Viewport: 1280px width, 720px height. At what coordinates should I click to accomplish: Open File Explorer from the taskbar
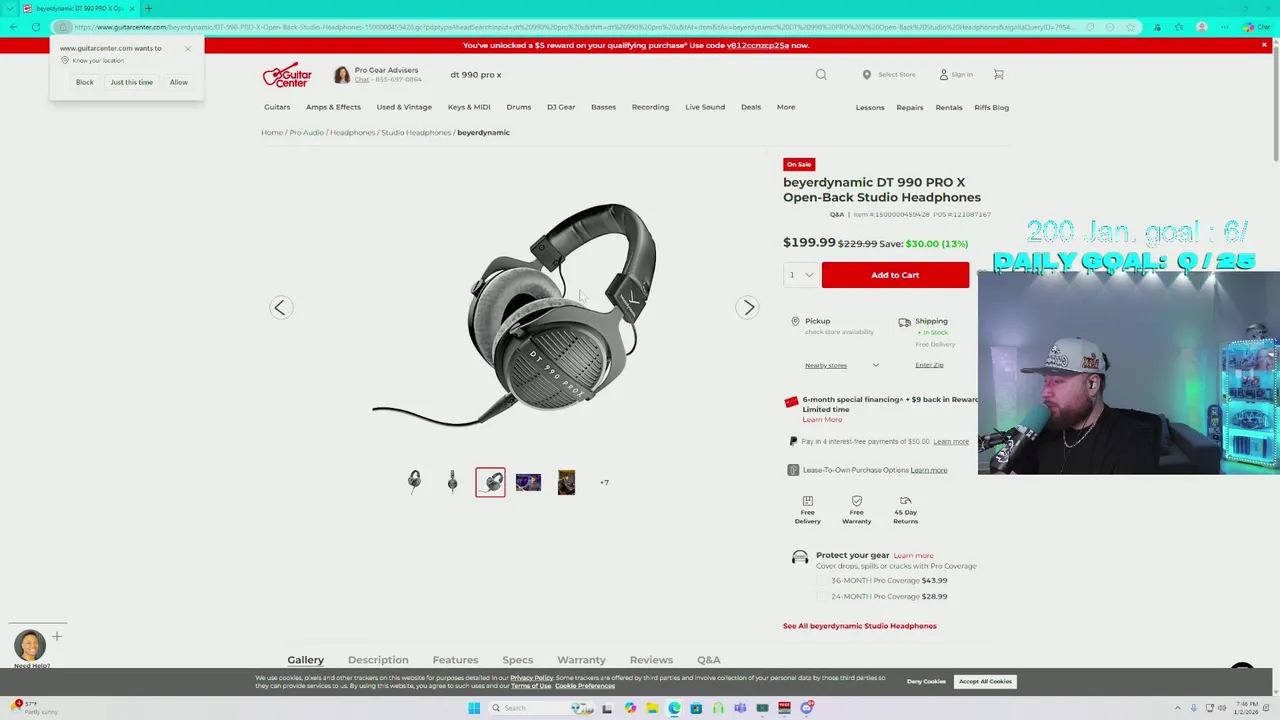652,708
